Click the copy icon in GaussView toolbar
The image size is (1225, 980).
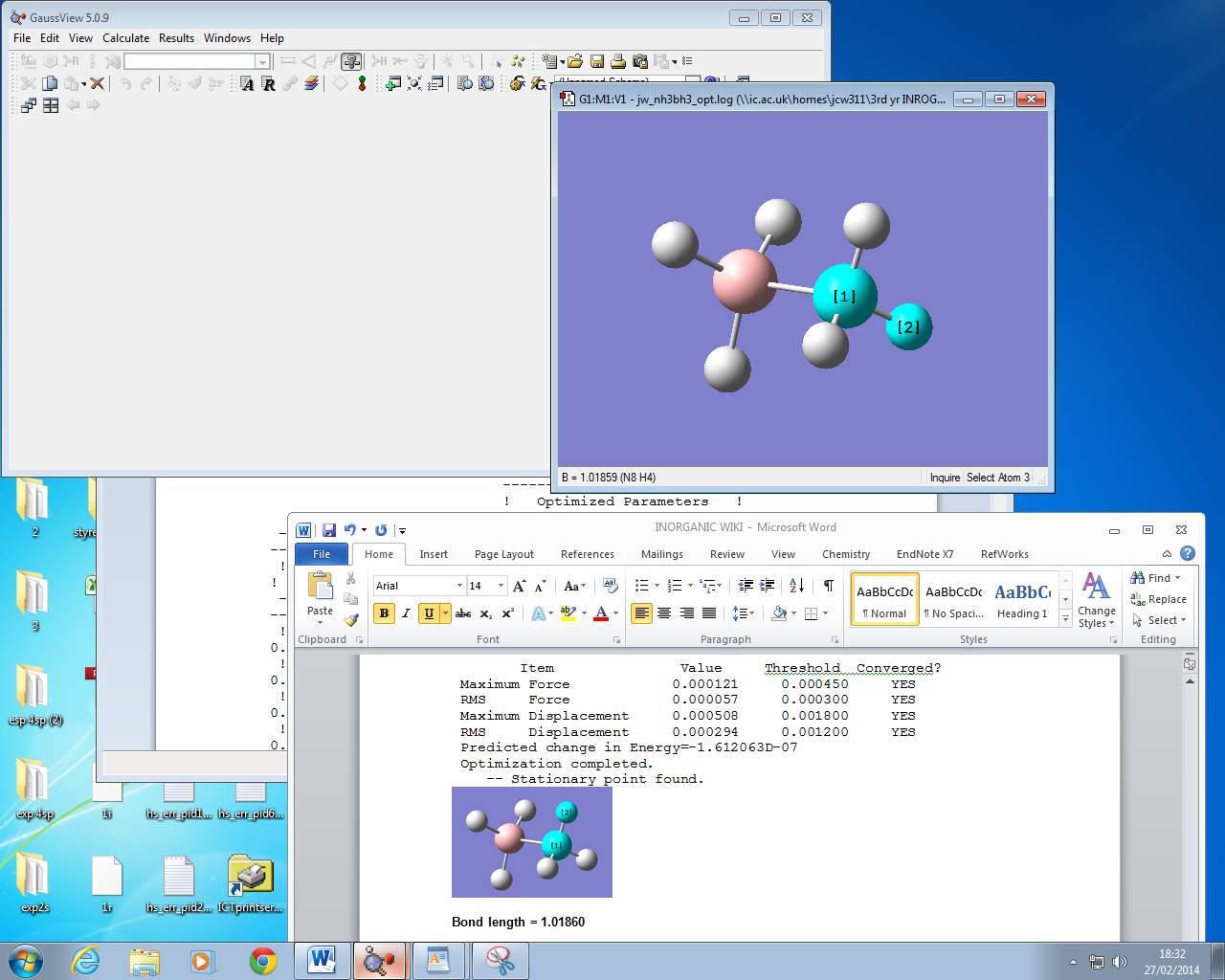[50, 83]
